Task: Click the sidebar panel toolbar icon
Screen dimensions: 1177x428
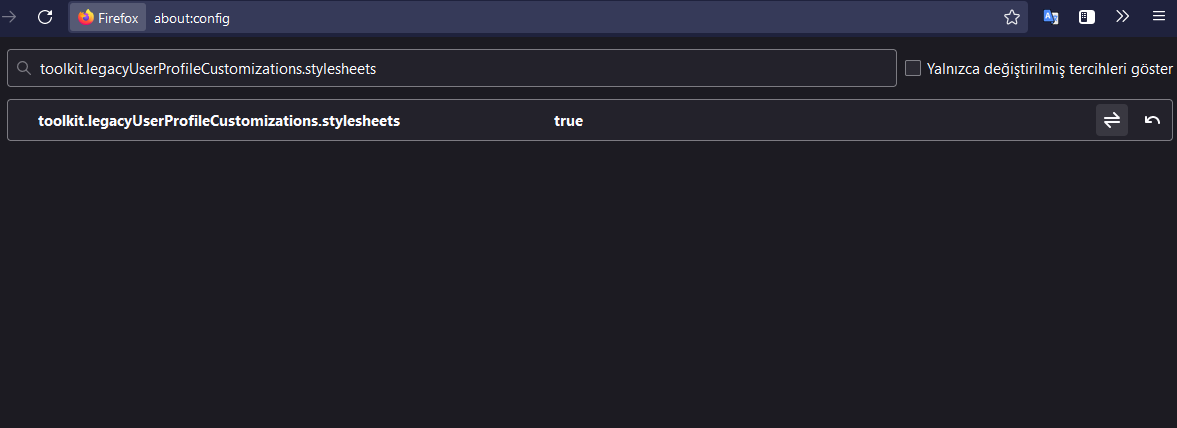Action: click(x=1087, y=17)
